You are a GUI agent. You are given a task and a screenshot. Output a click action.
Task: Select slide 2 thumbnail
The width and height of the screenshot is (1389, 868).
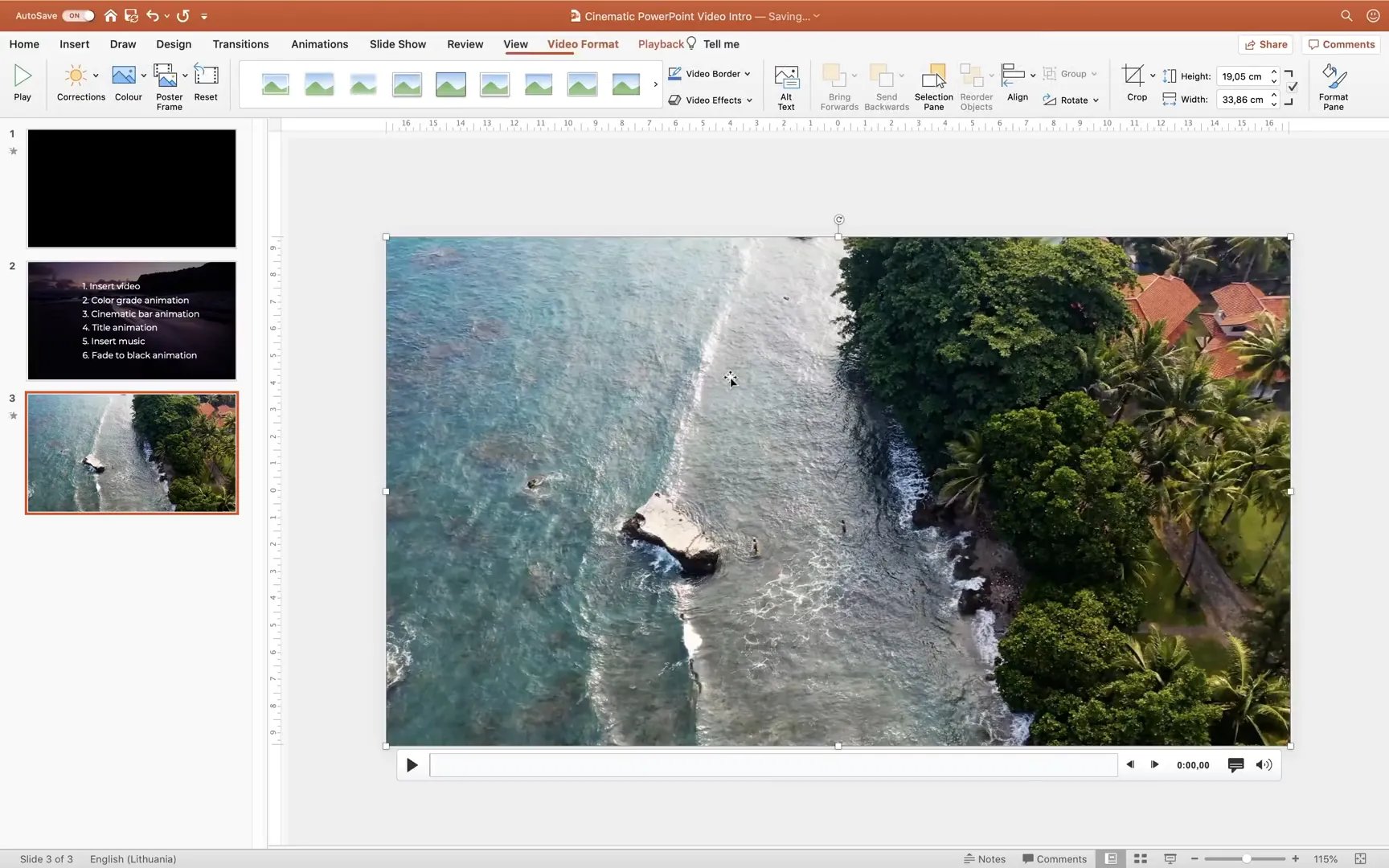pos(131,319)
